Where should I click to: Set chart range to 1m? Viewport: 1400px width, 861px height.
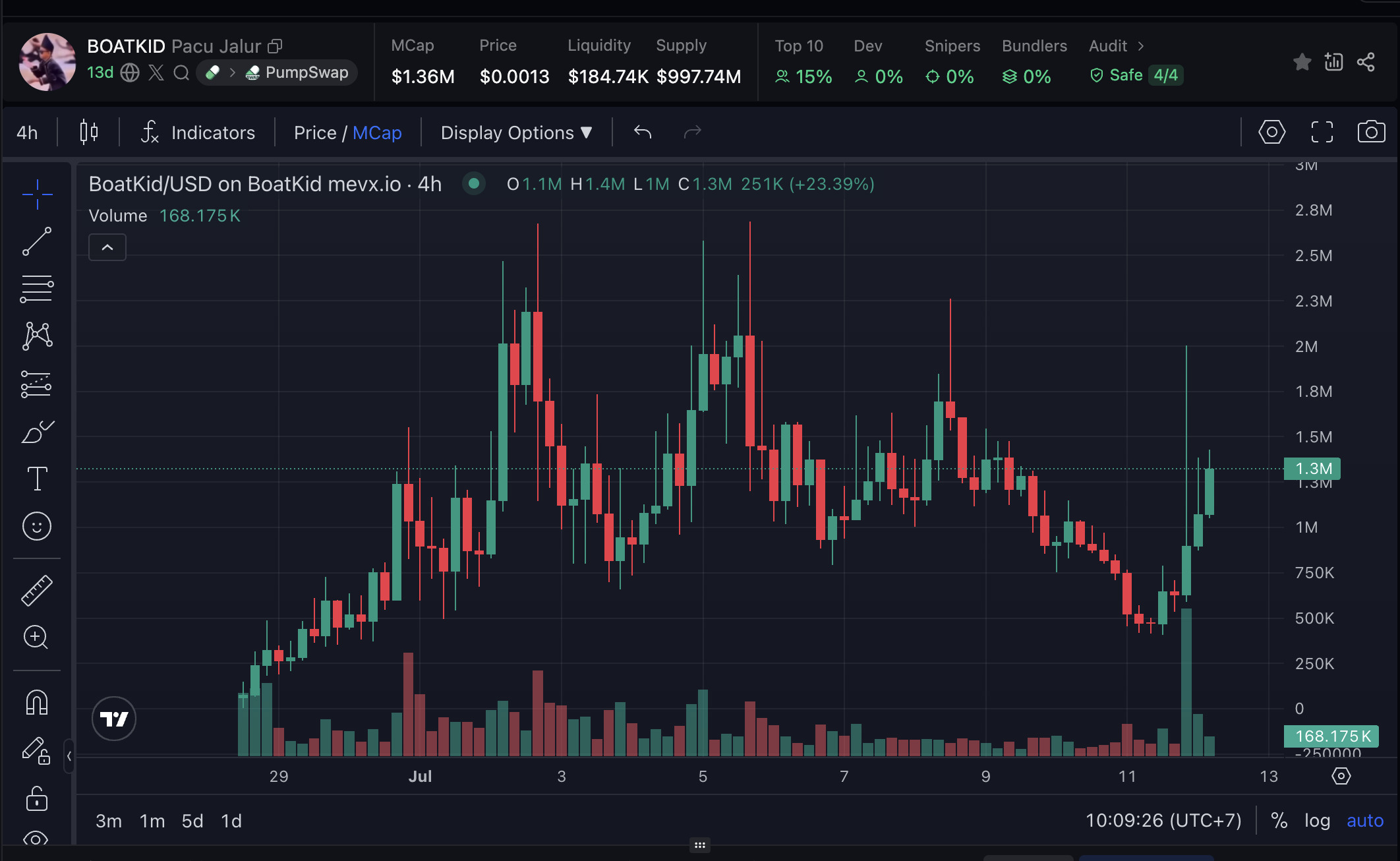coord(152,821)
